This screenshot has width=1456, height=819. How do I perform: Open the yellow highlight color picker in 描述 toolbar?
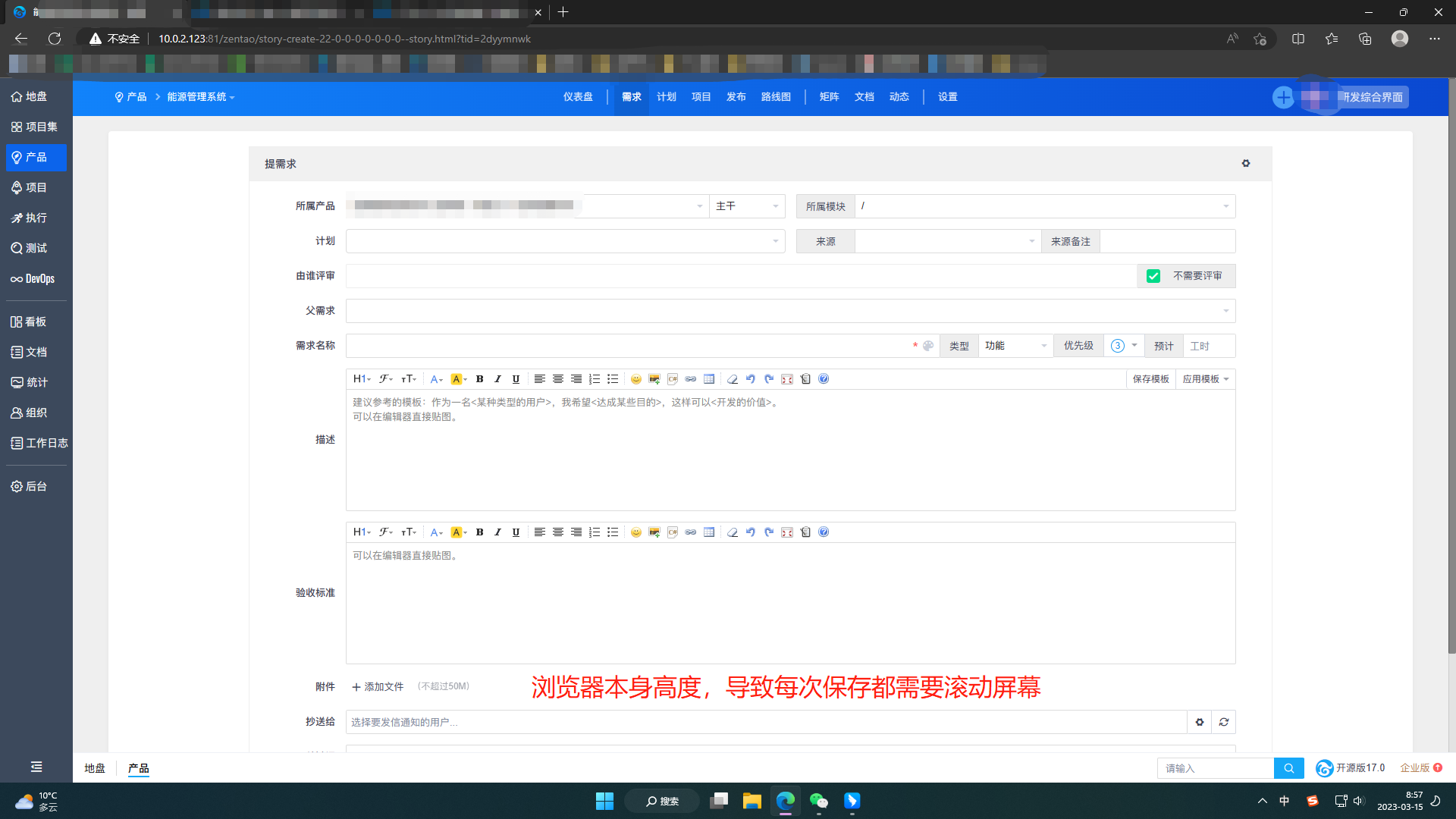pos(458,379)
